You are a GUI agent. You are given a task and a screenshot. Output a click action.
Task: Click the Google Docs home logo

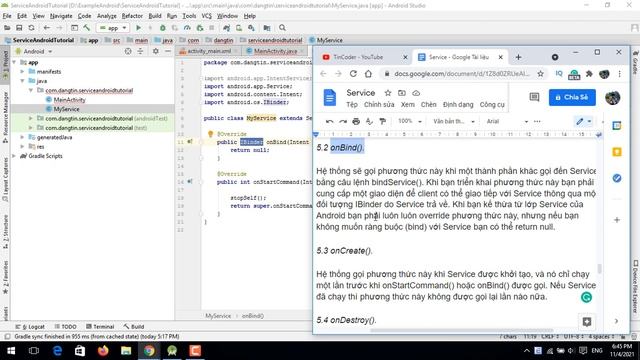(x=329, y=98)
